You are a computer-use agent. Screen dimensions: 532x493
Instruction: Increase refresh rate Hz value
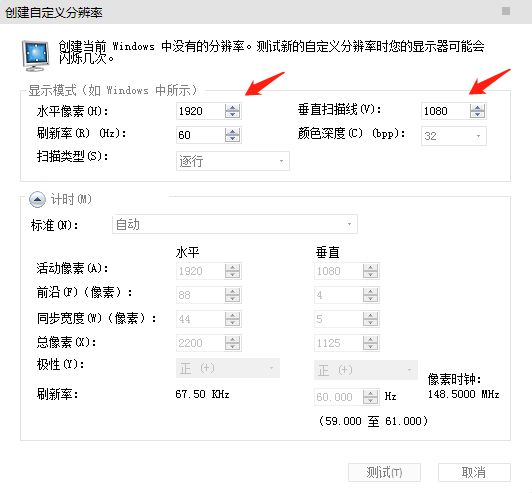pyautogui.click(x=232, y=131)
